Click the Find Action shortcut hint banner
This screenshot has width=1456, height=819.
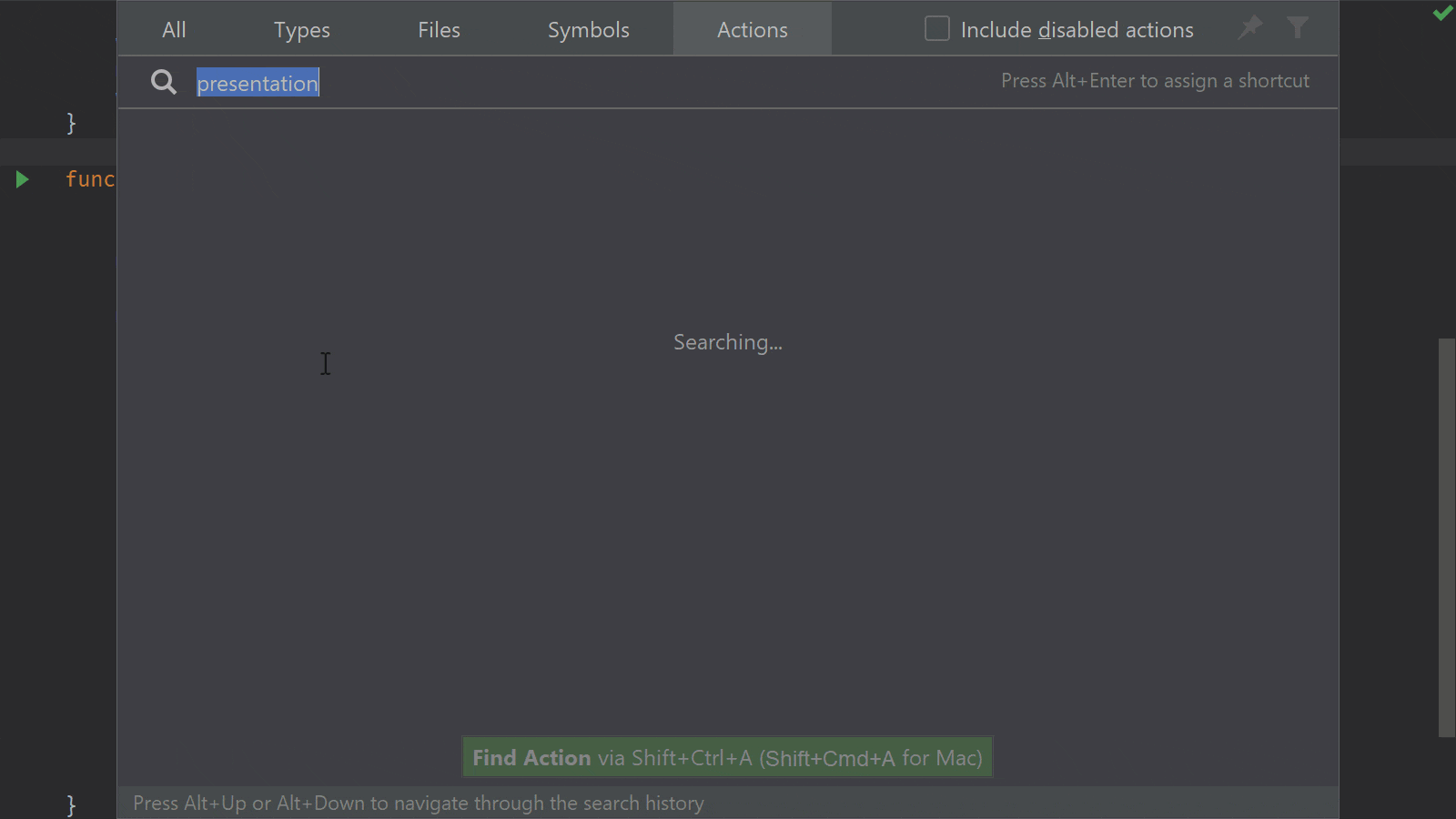click(726, 757)
